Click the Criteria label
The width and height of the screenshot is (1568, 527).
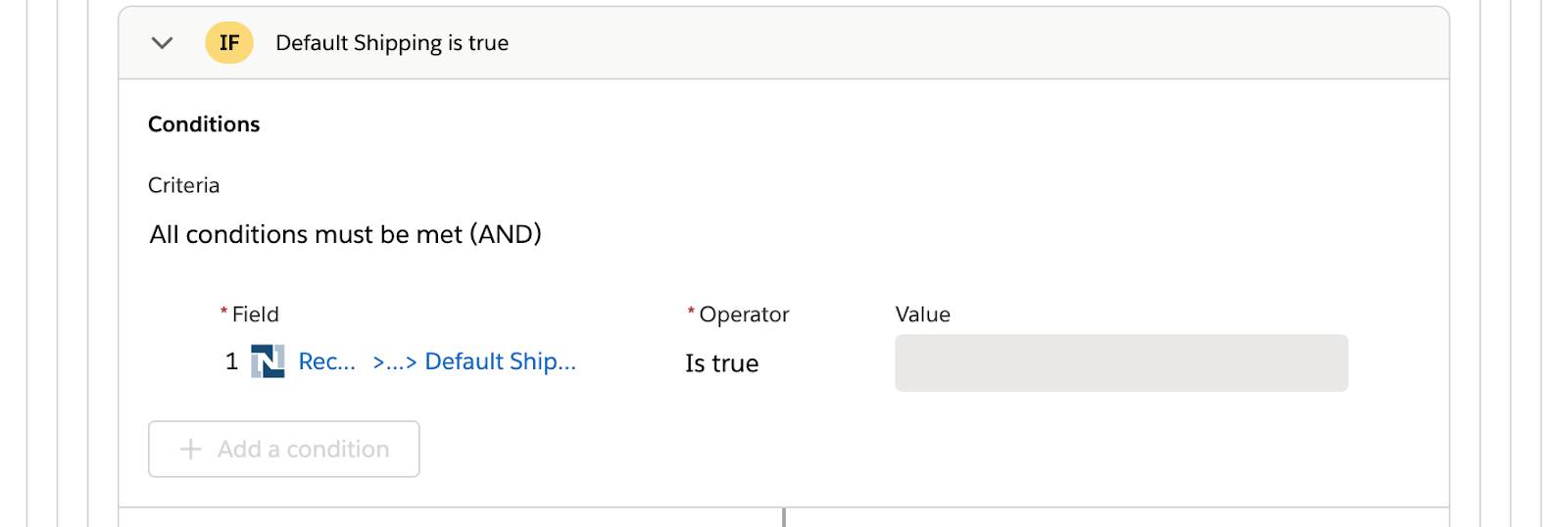click(183, 185)
